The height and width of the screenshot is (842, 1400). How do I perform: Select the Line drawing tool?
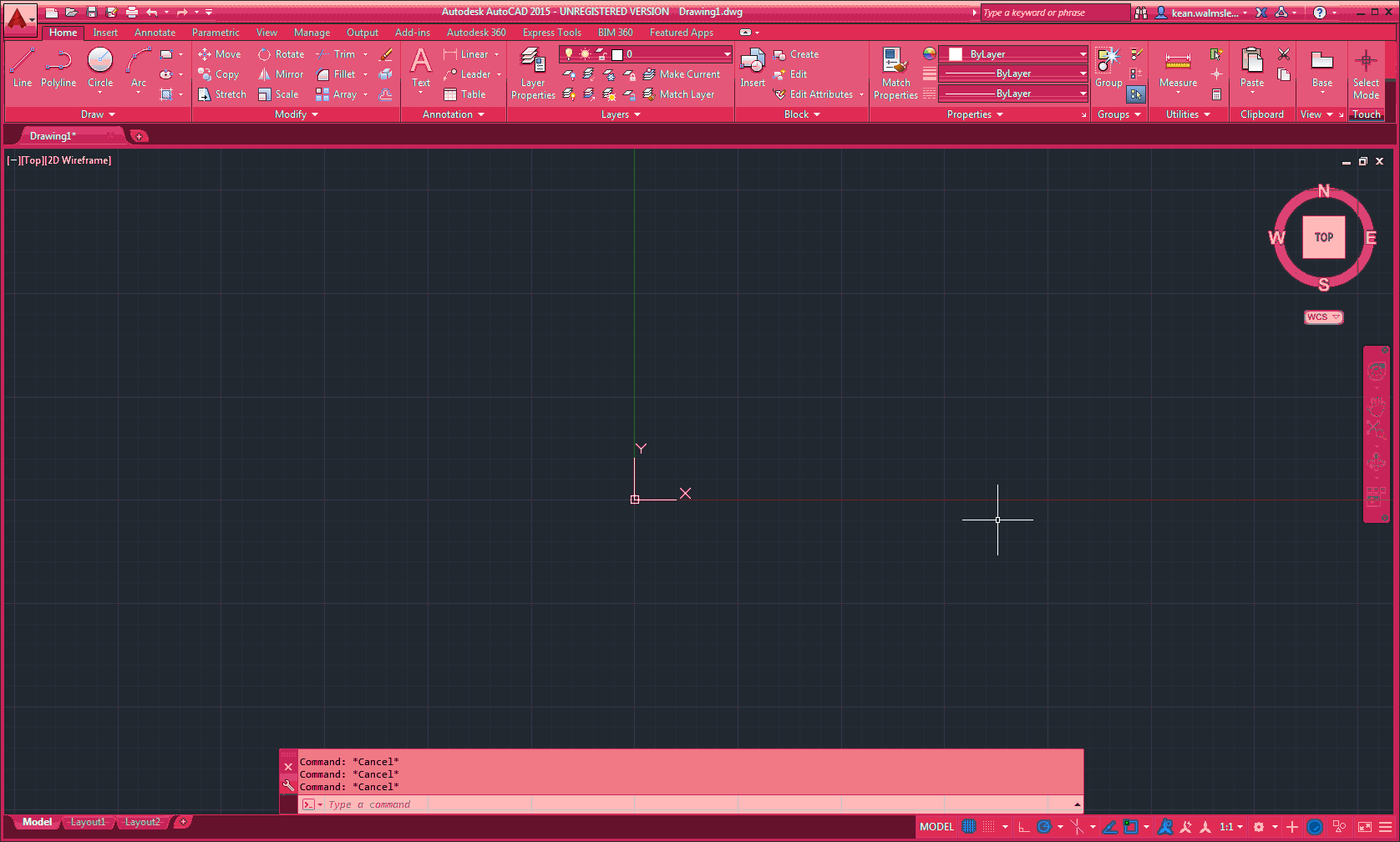pyautogui.click(x=23, y=67)
